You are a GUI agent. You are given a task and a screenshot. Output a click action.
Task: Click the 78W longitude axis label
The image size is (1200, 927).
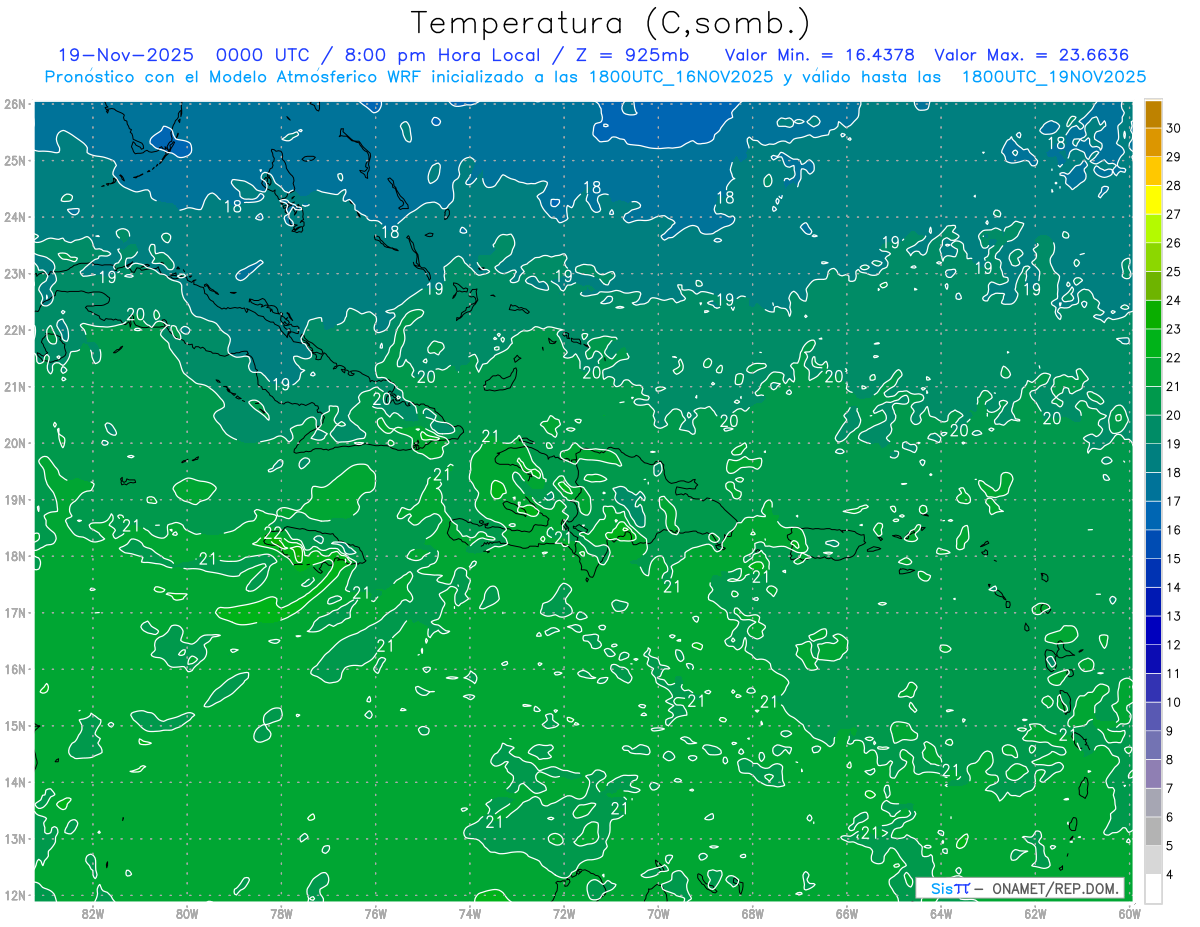coord(281,912)
